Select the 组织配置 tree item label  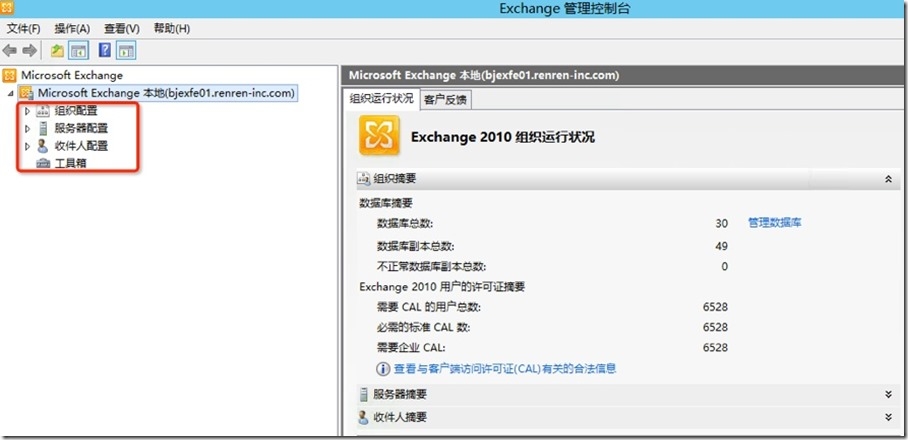(x=76, y=111)
